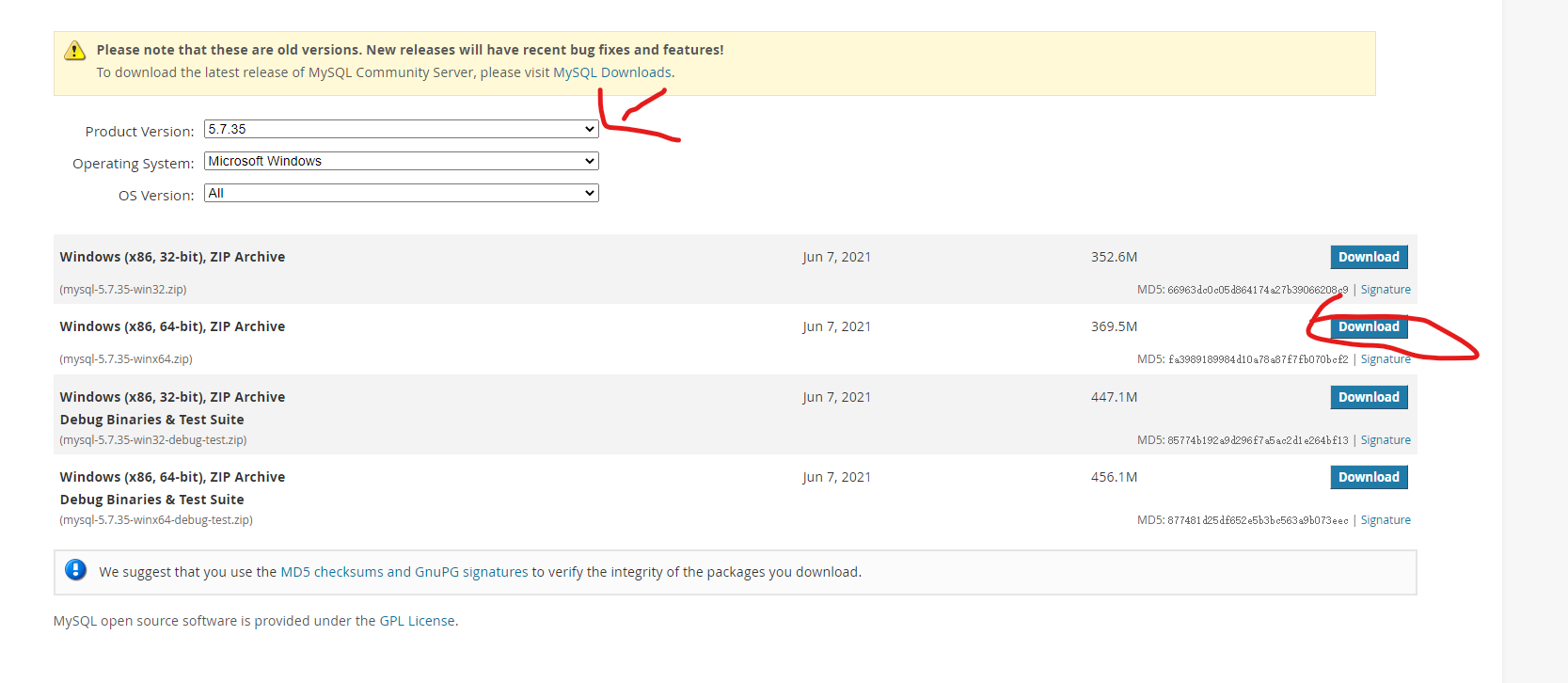1568x683 pixels.
Task: Click the Operating System label
Action: click(133, 164)
